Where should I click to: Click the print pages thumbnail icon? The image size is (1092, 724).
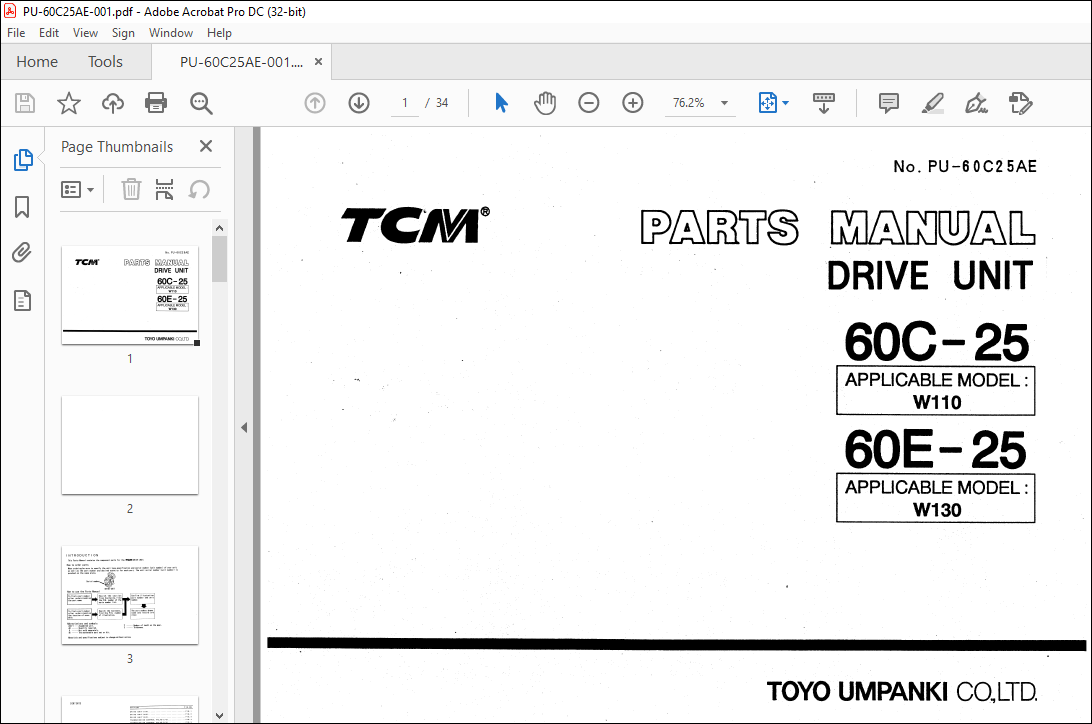click(x=164, y=189)
